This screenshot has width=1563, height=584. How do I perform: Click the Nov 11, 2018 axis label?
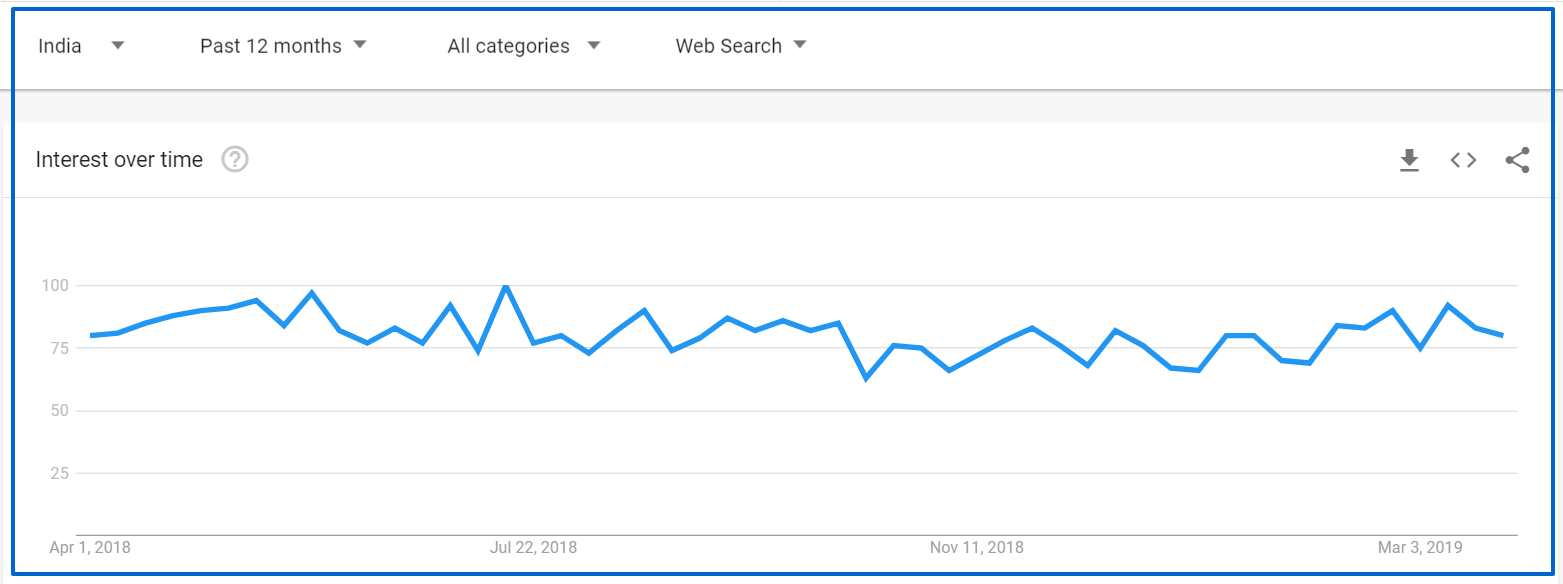tap(977, 547)
